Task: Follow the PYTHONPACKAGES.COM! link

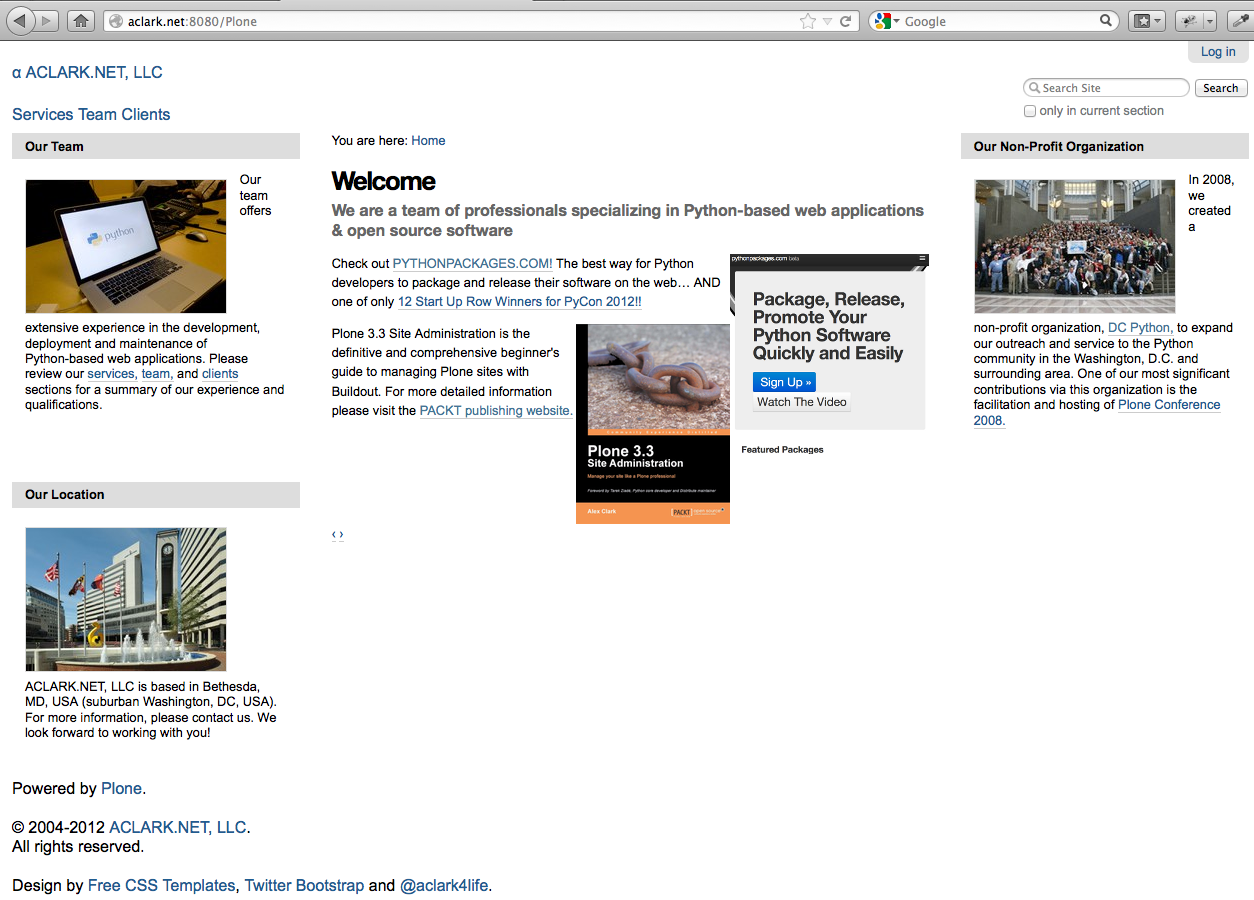Action: pos(472,264)
